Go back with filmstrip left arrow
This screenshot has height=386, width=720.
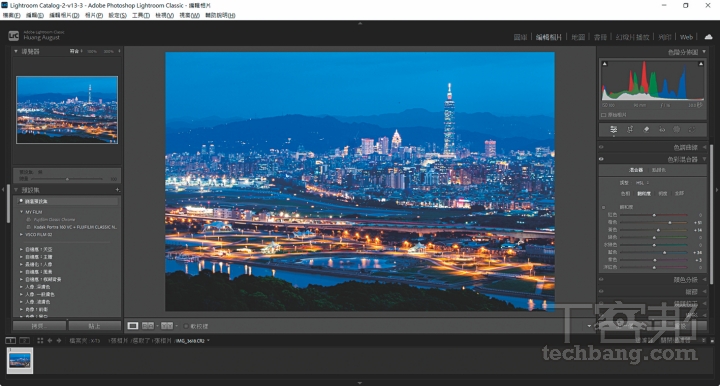[50, 341]
